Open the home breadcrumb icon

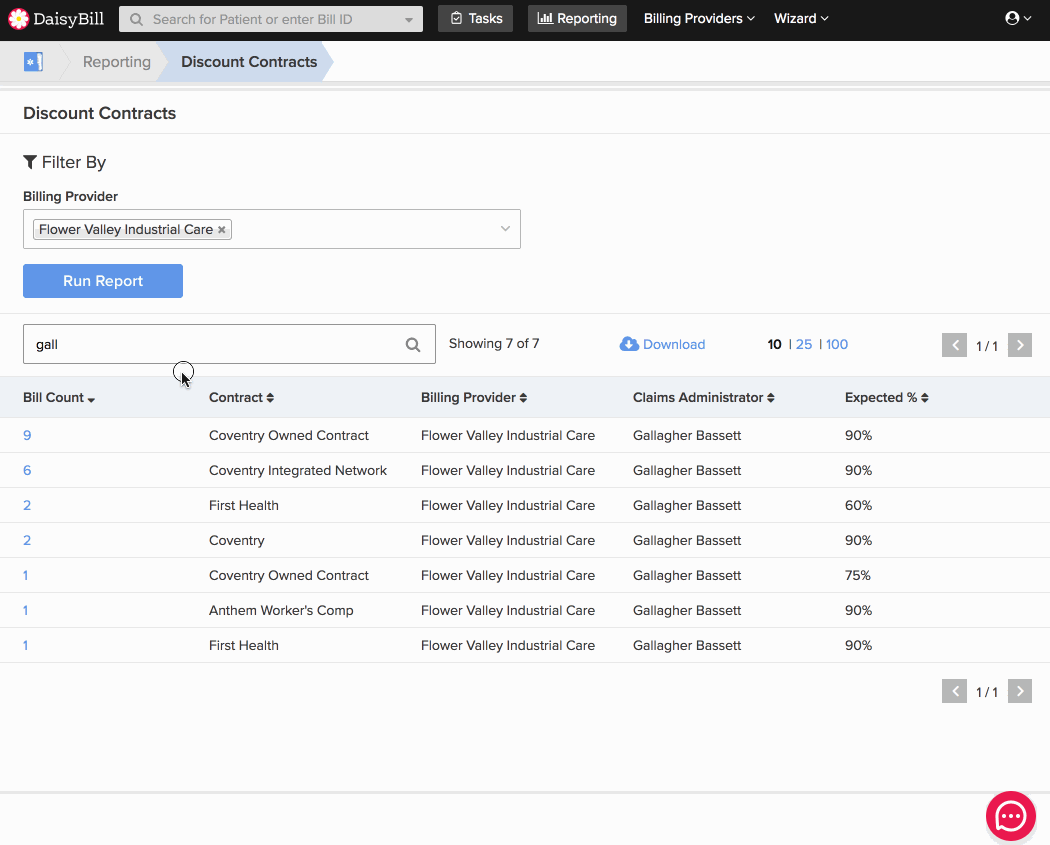(x=33, y=62)
